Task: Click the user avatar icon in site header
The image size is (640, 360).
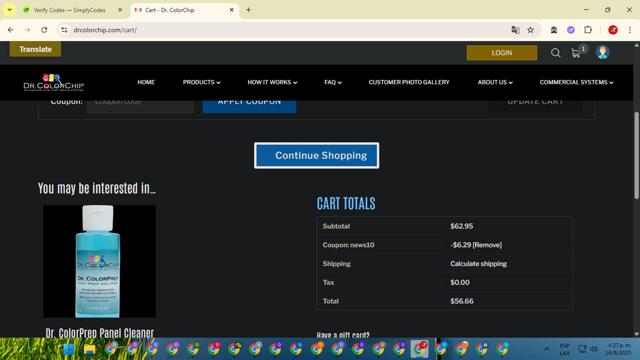Action: 602,53
